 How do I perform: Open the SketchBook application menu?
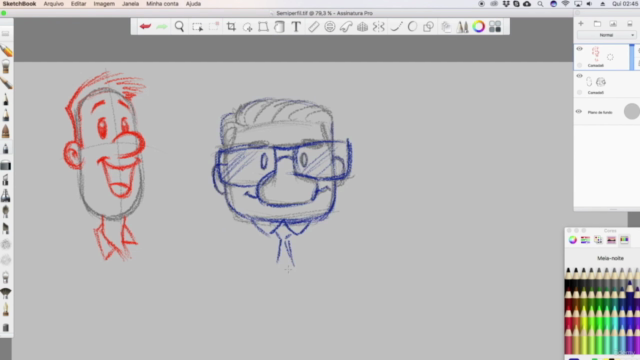click(x=19, y=4)
